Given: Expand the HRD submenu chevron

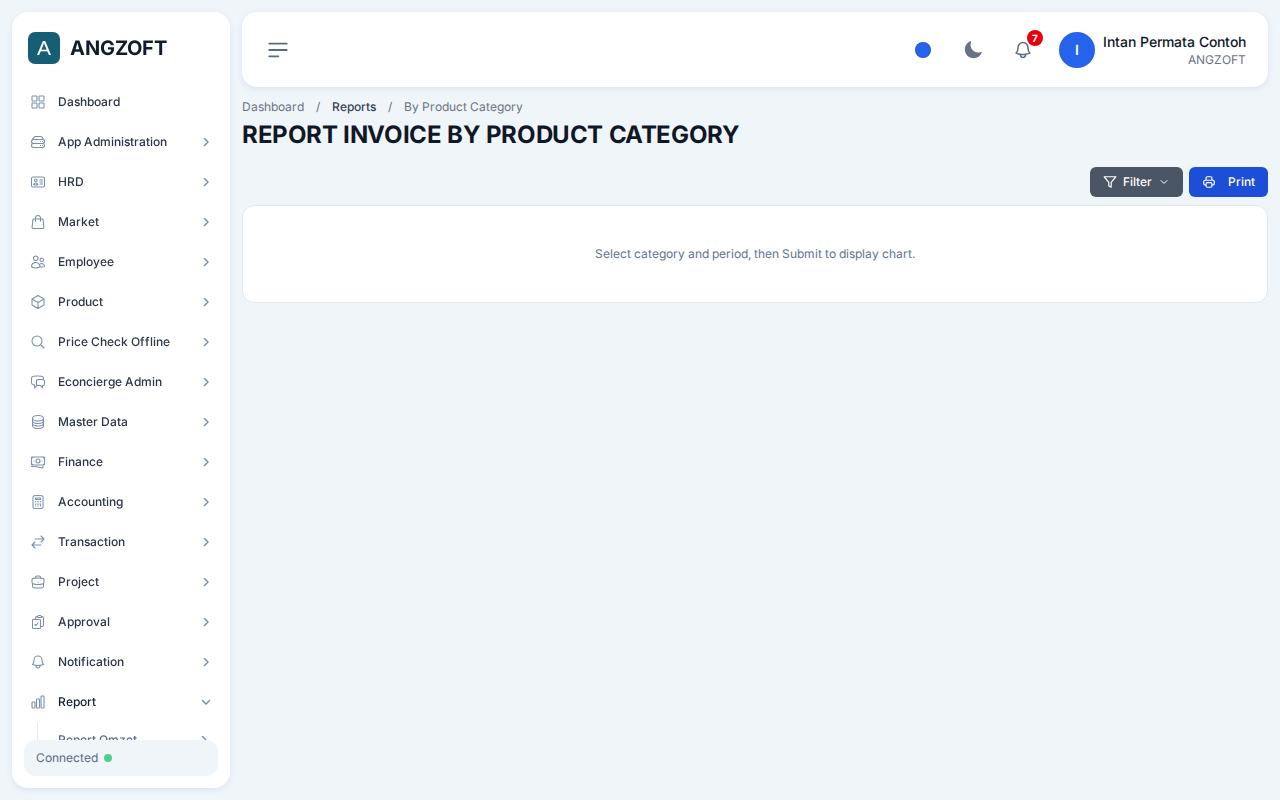Looking at the screenshot, I should [206, 182].
